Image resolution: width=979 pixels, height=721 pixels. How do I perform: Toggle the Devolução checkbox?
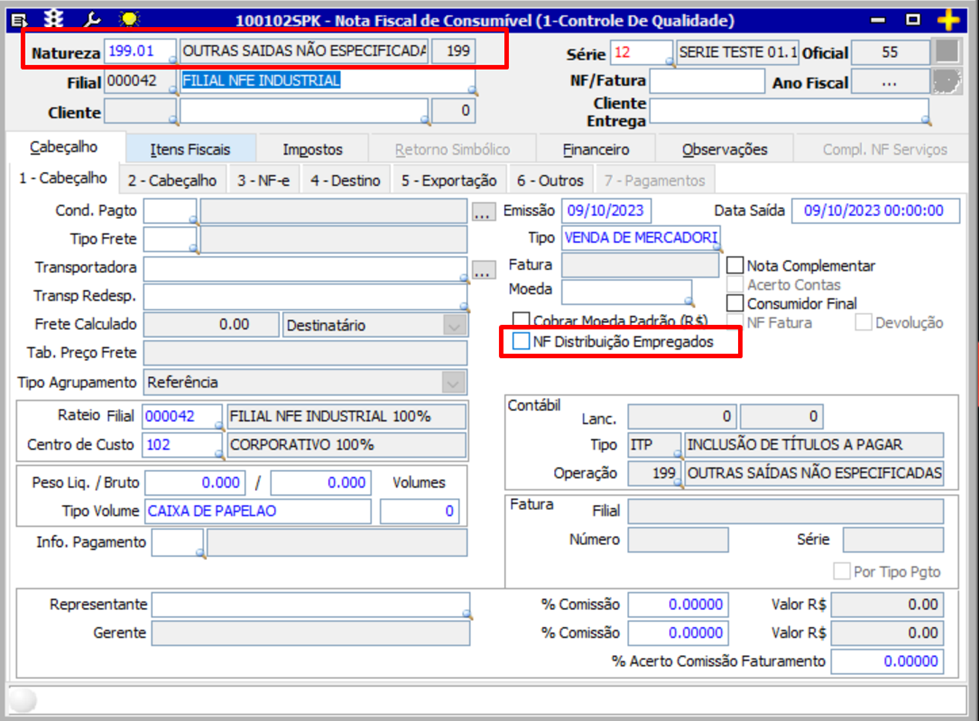pos(863,323)
